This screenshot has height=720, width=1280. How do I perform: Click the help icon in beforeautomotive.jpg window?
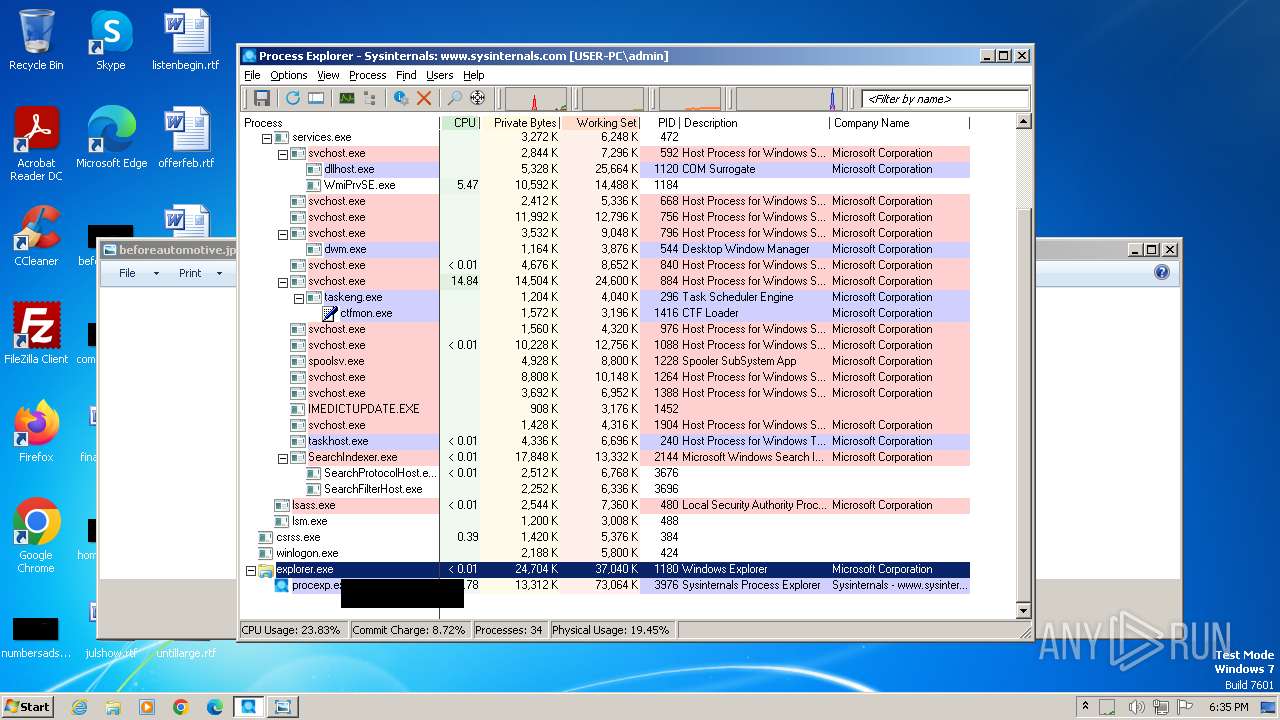(x=1161, y=272)
